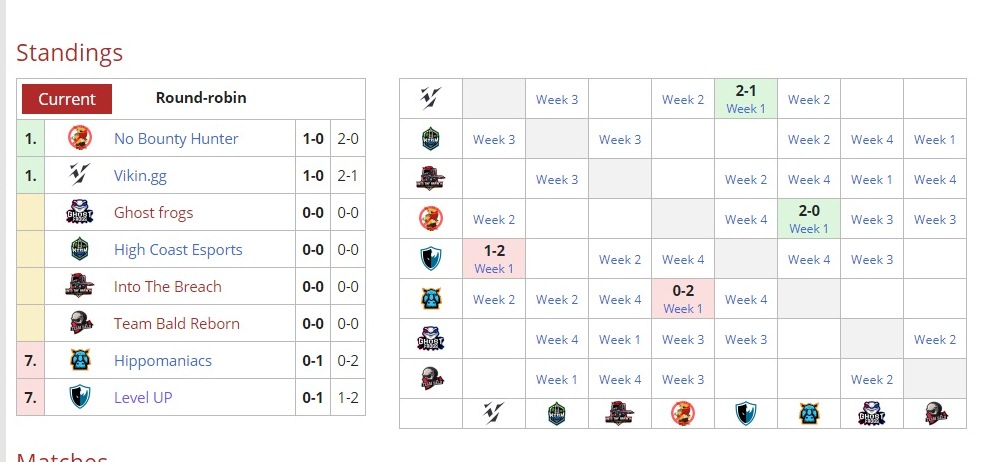Click Into The Breach logo in standings list
Screen dimensions: 983x462
coord(80,287)
